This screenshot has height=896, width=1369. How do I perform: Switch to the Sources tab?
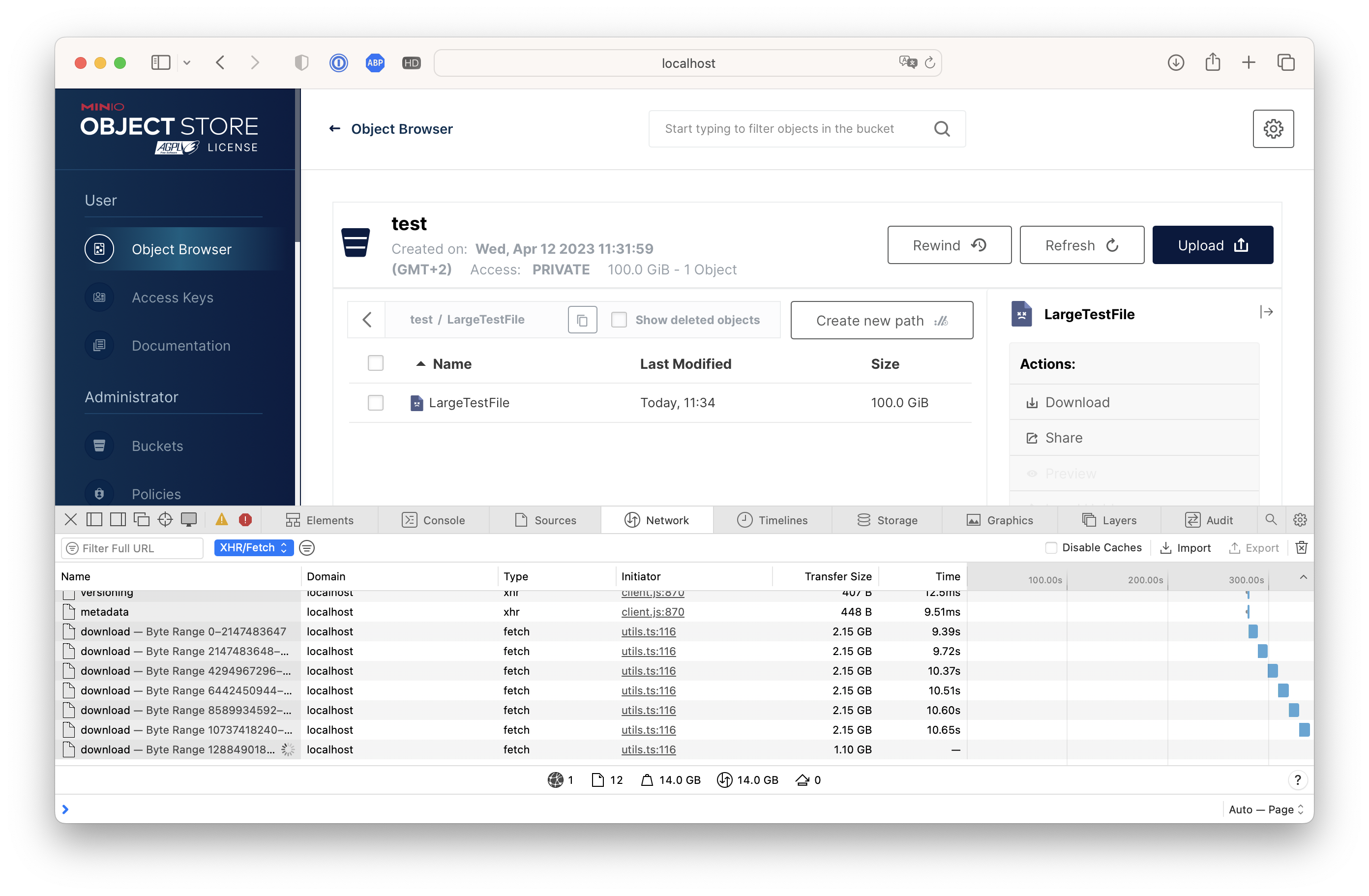545,520
